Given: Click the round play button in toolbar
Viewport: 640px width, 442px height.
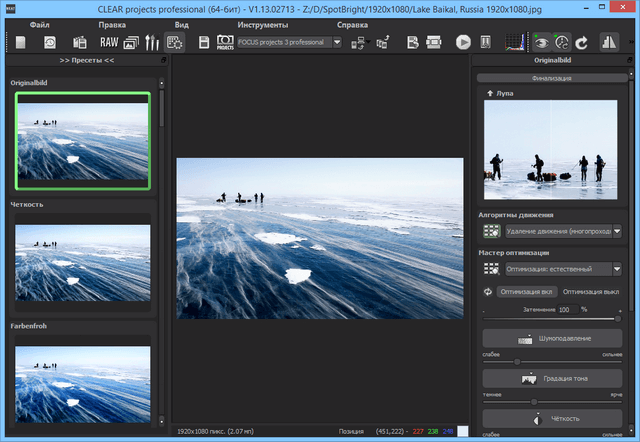Looking at the screenshot, I should click(x=463, y=42).
